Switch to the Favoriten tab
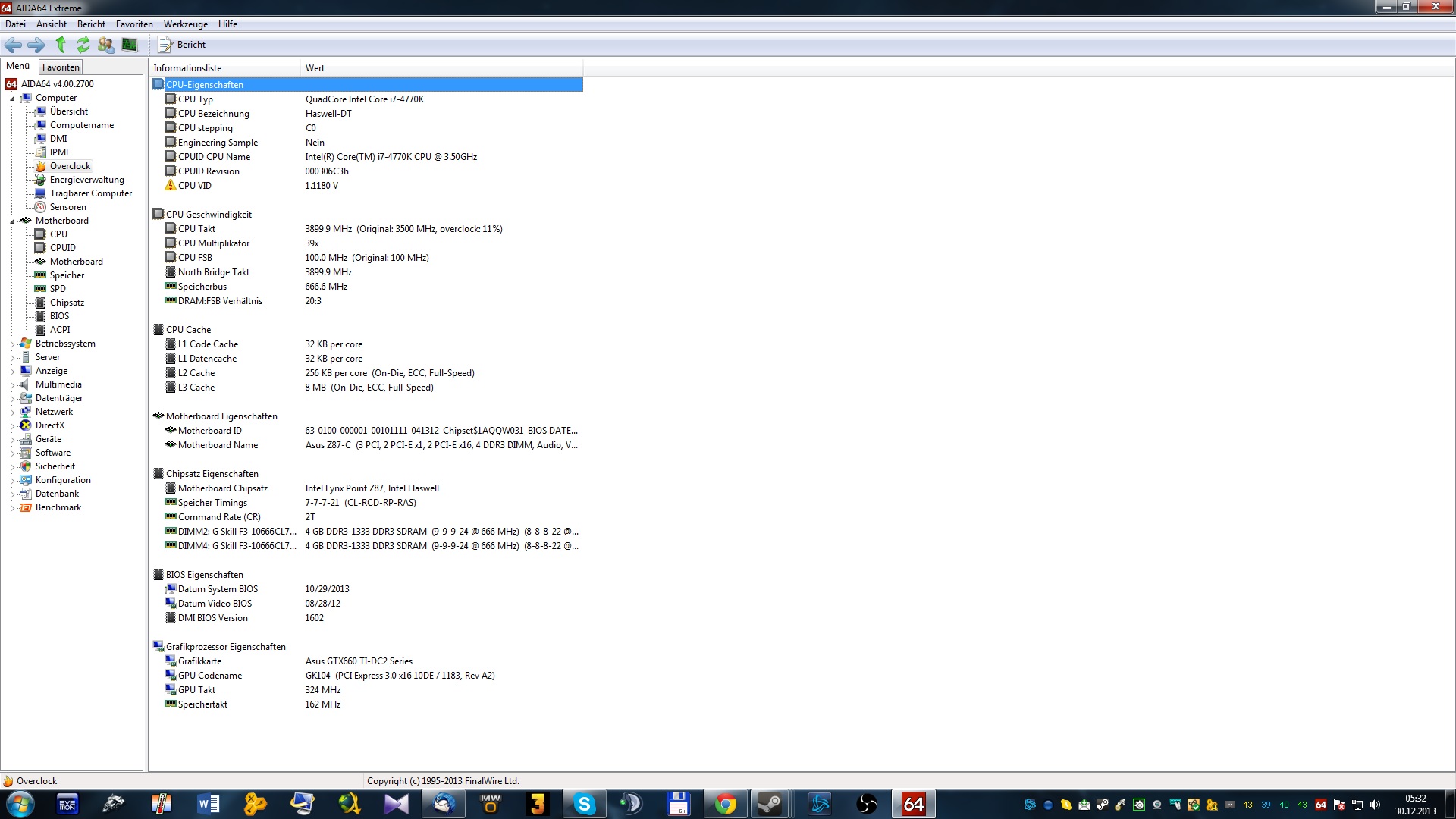This screenshot has width=1456, height=819. tap(61, 67)
